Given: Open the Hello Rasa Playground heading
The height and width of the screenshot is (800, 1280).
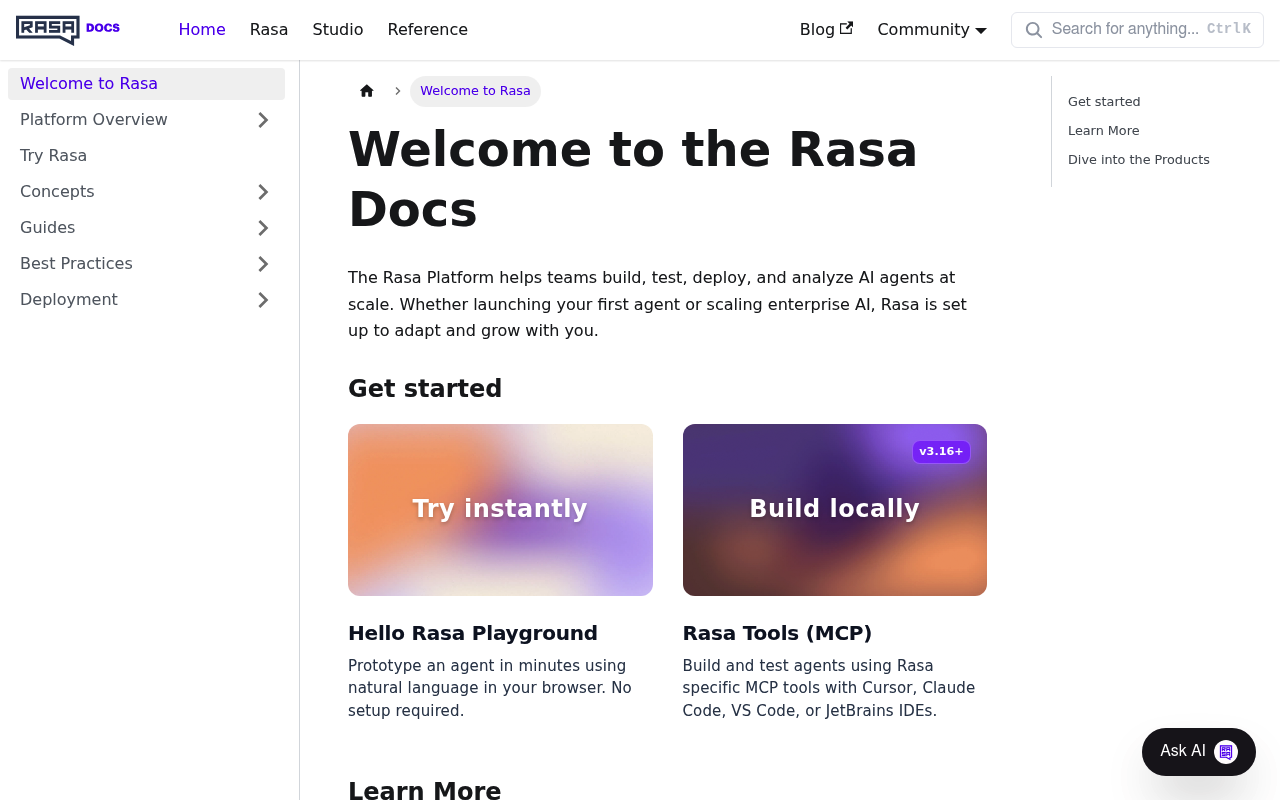Looking at the screenshot, I should (x=473, y=633).
